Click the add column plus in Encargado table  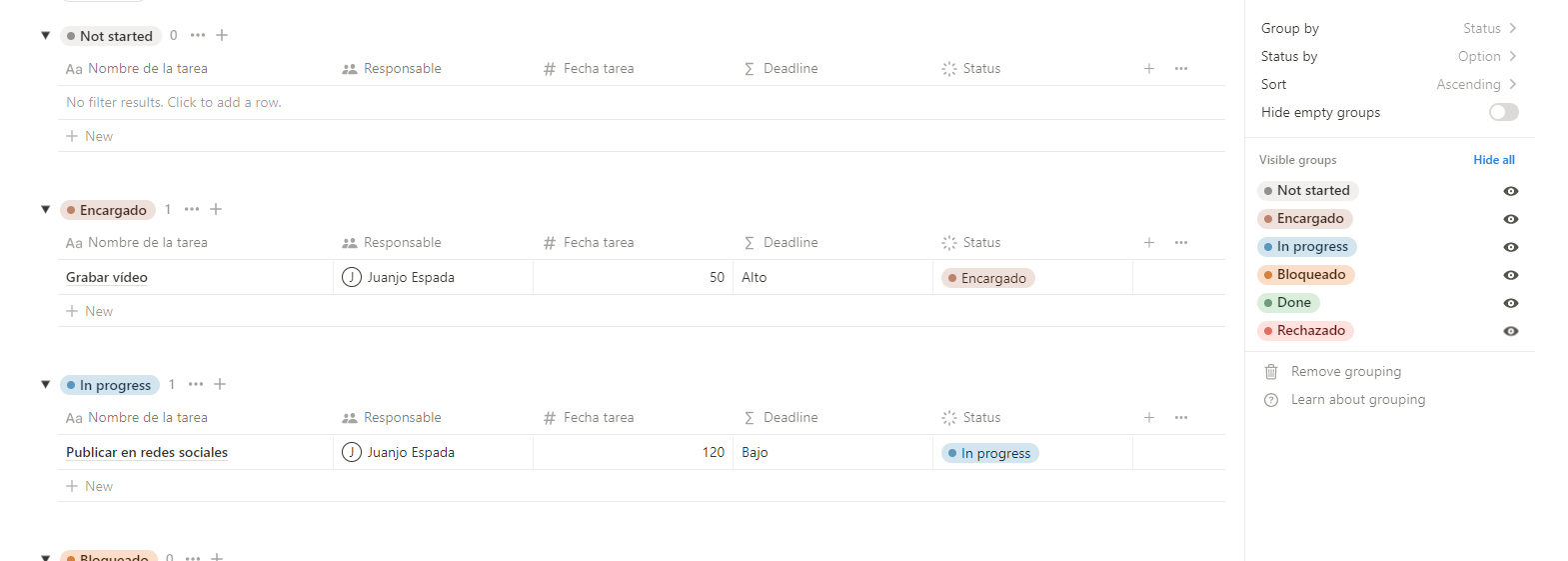coord(1149,242)
